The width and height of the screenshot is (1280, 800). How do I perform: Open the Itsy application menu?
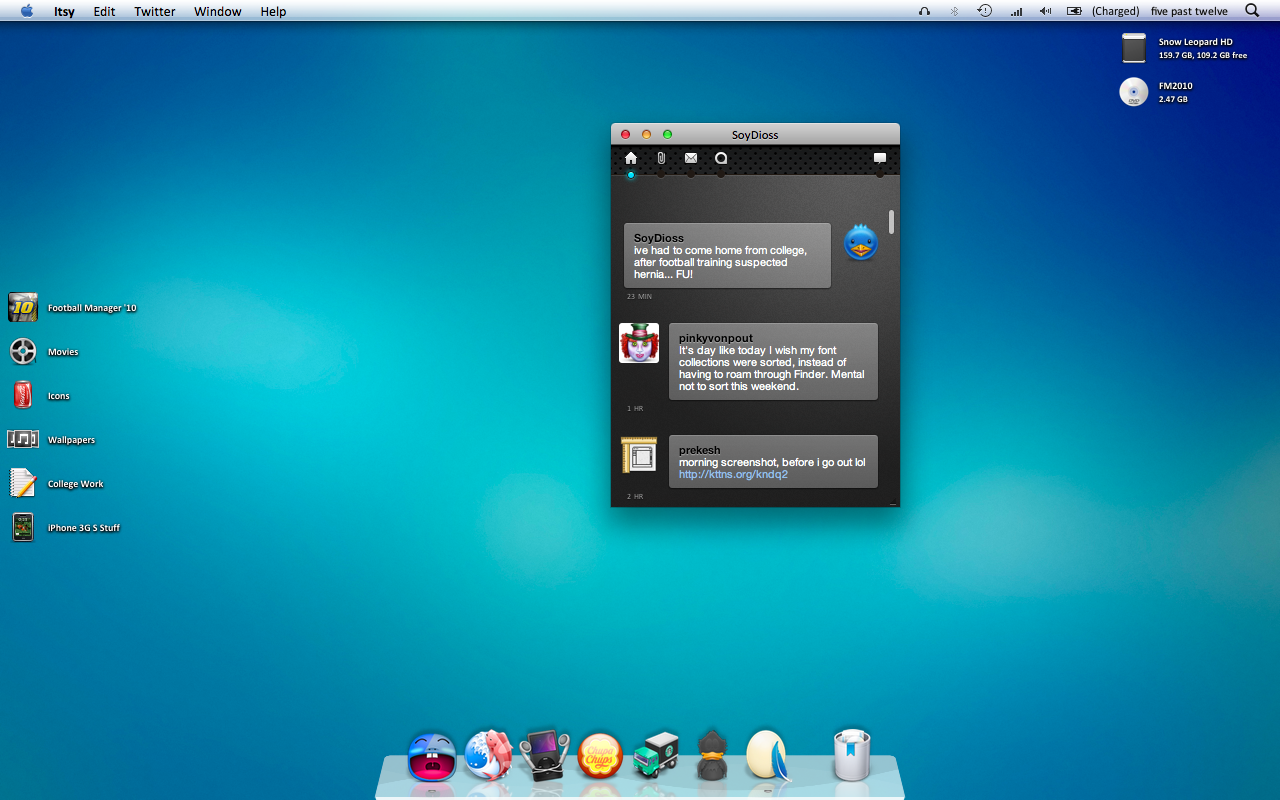pyautogui.click(x=64, y=11)
